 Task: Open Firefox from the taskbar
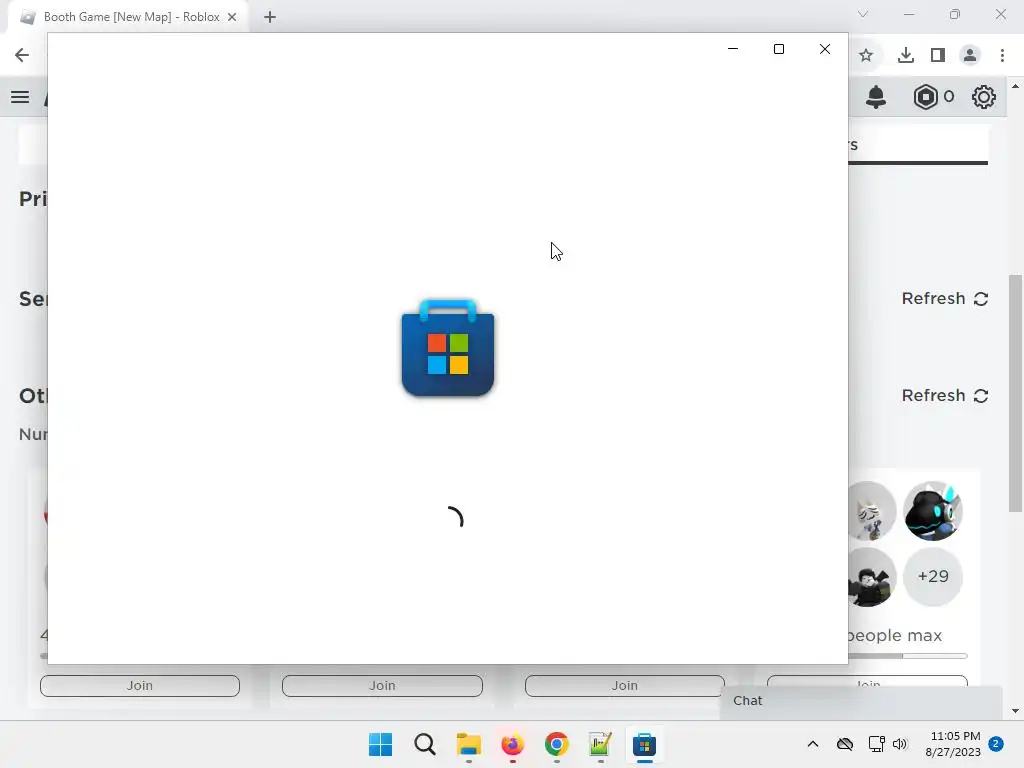pyautogui.click(x=513, y=744)
